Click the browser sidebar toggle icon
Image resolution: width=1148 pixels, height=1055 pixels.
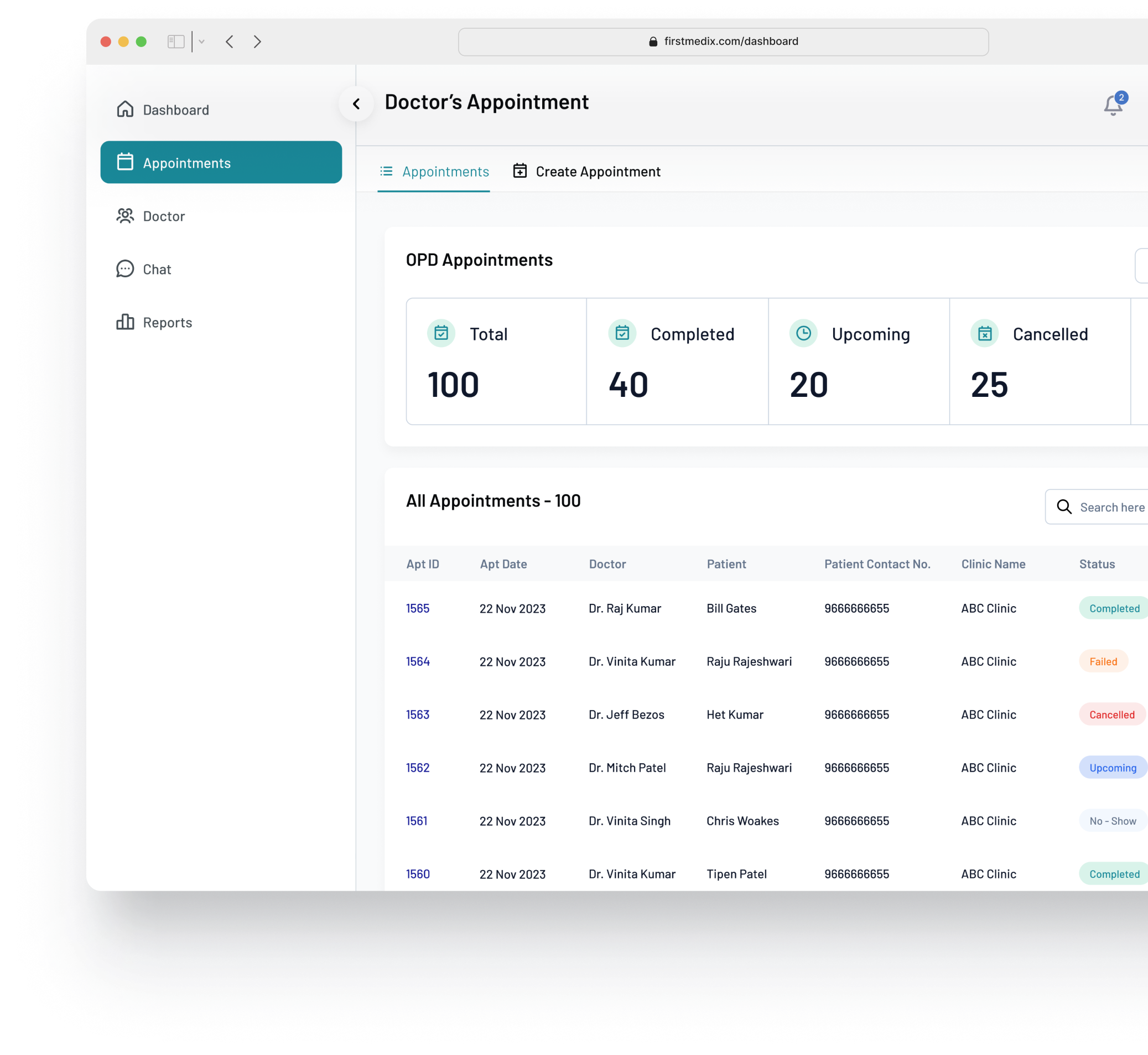tap(176, 42)
